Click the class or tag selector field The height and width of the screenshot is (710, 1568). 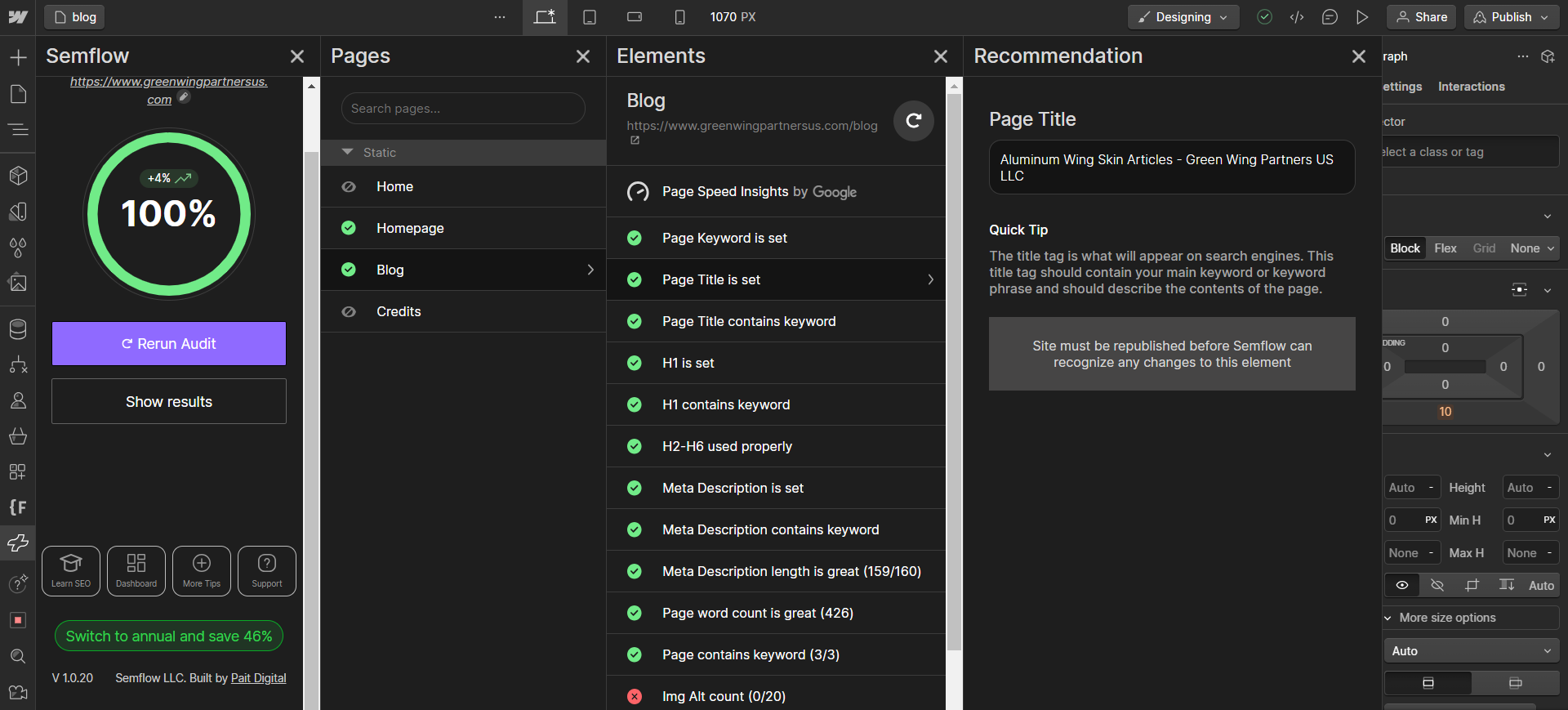pyautogui.click(x=1470, y=152)
